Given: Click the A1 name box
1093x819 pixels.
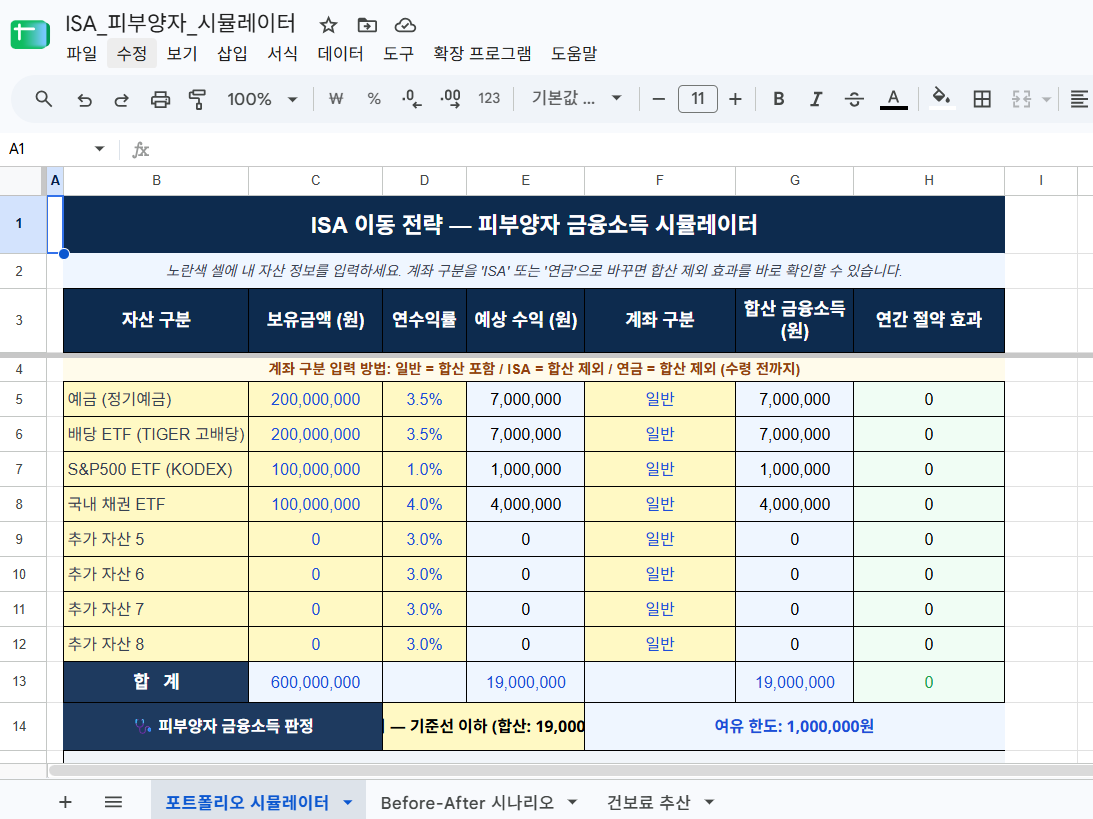Looking at the screenshot, I should tap(49, 148).
